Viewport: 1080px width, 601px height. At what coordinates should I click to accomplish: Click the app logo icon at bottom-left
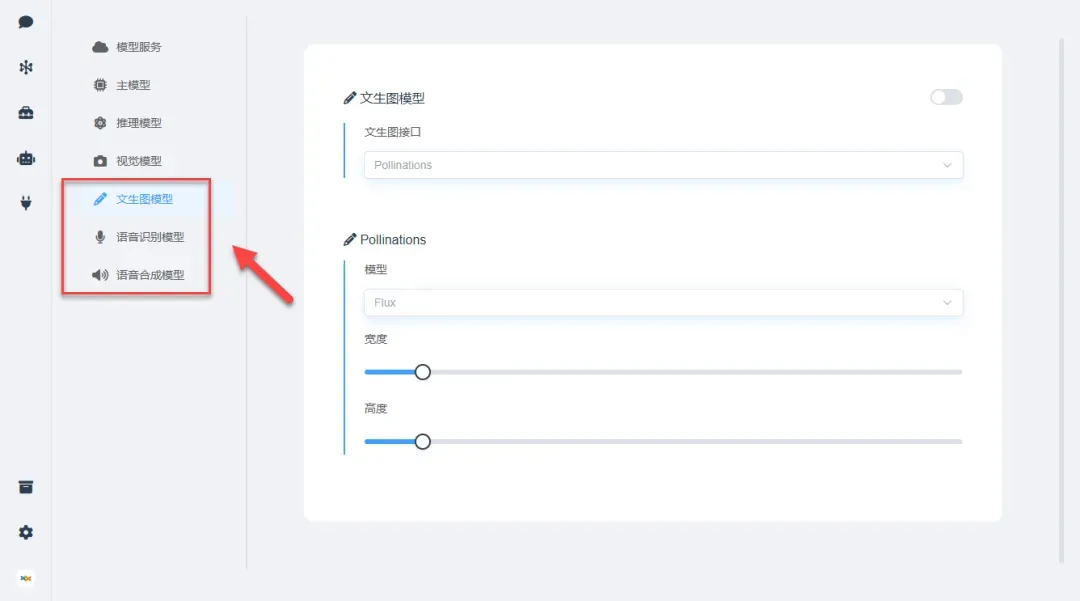pos(26,578)
